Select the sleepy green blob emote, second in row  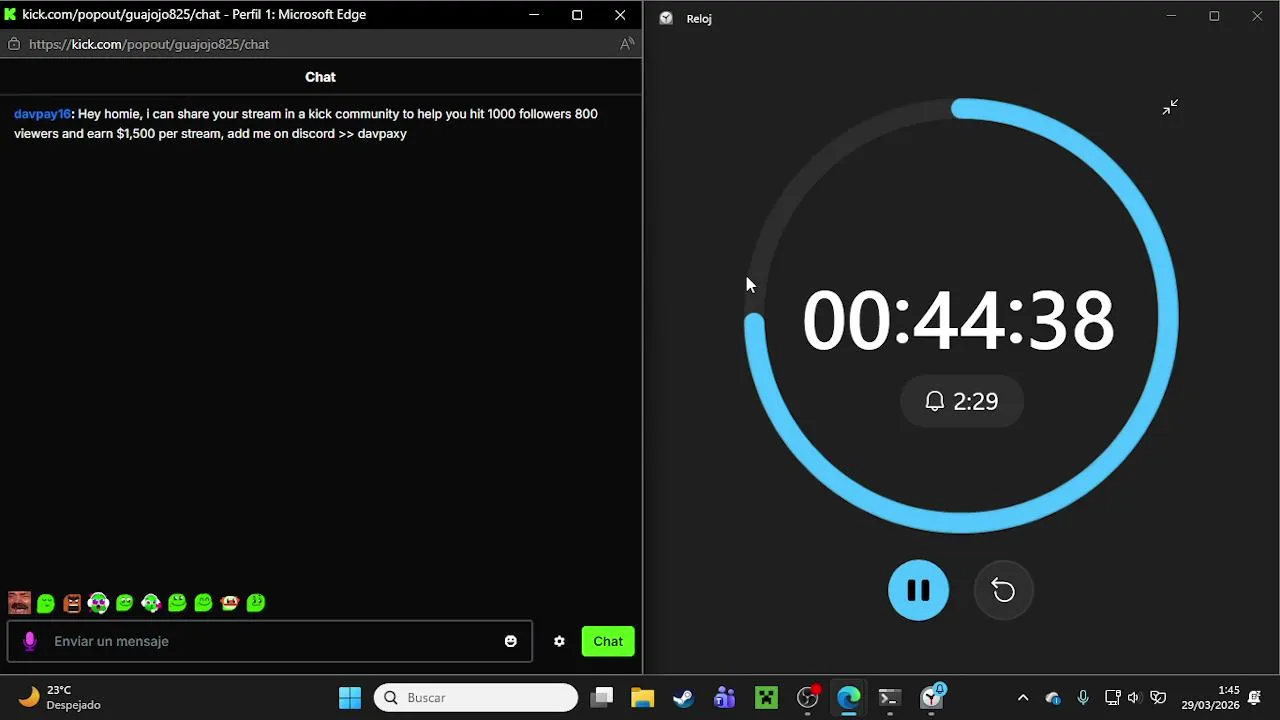[45, 603]
